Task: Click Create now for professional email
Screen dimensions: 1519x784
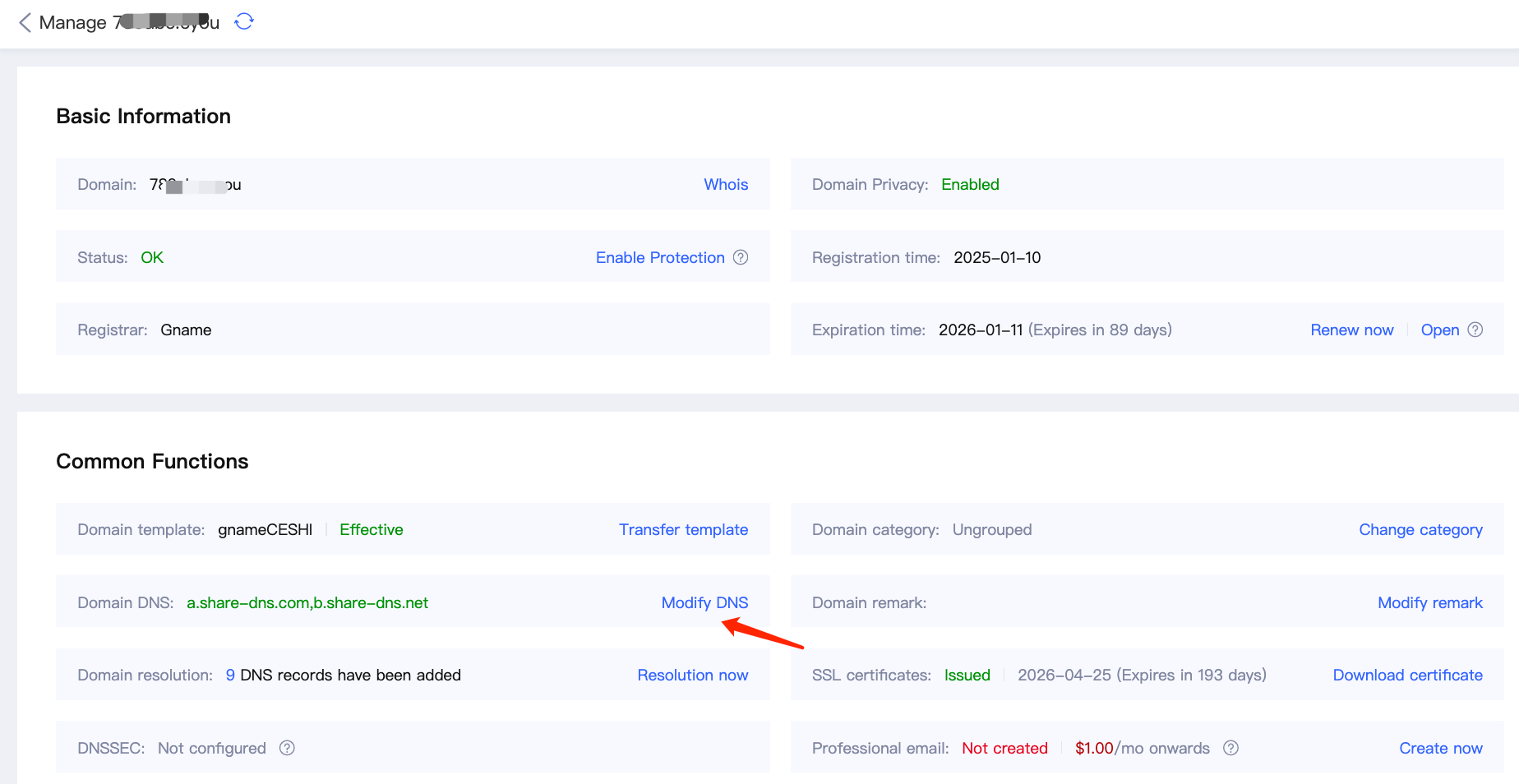Action: point(1440,748)
